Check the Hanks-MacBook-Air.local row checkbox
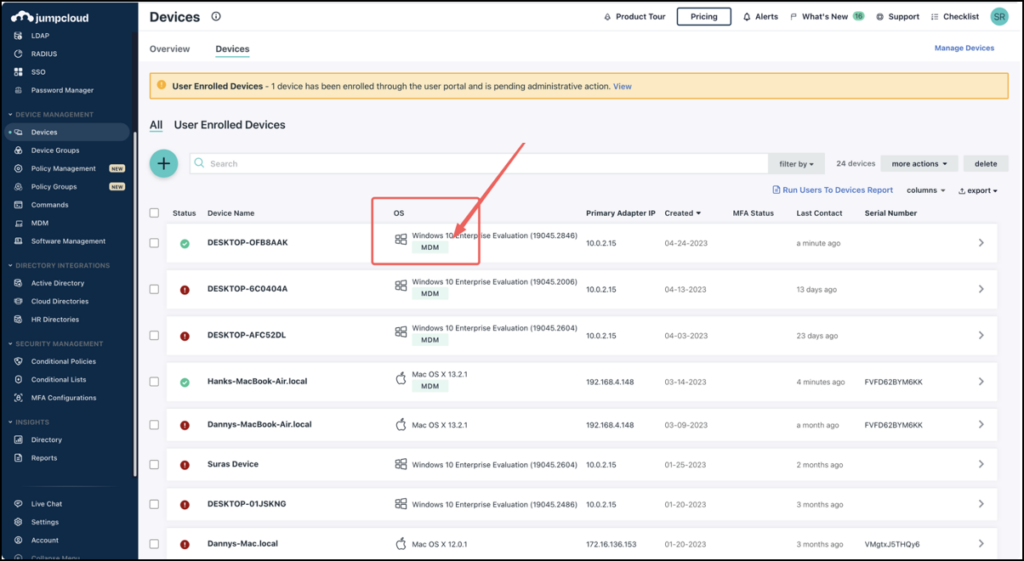Viewport: 1024px width, 561px height. point(154,381)
